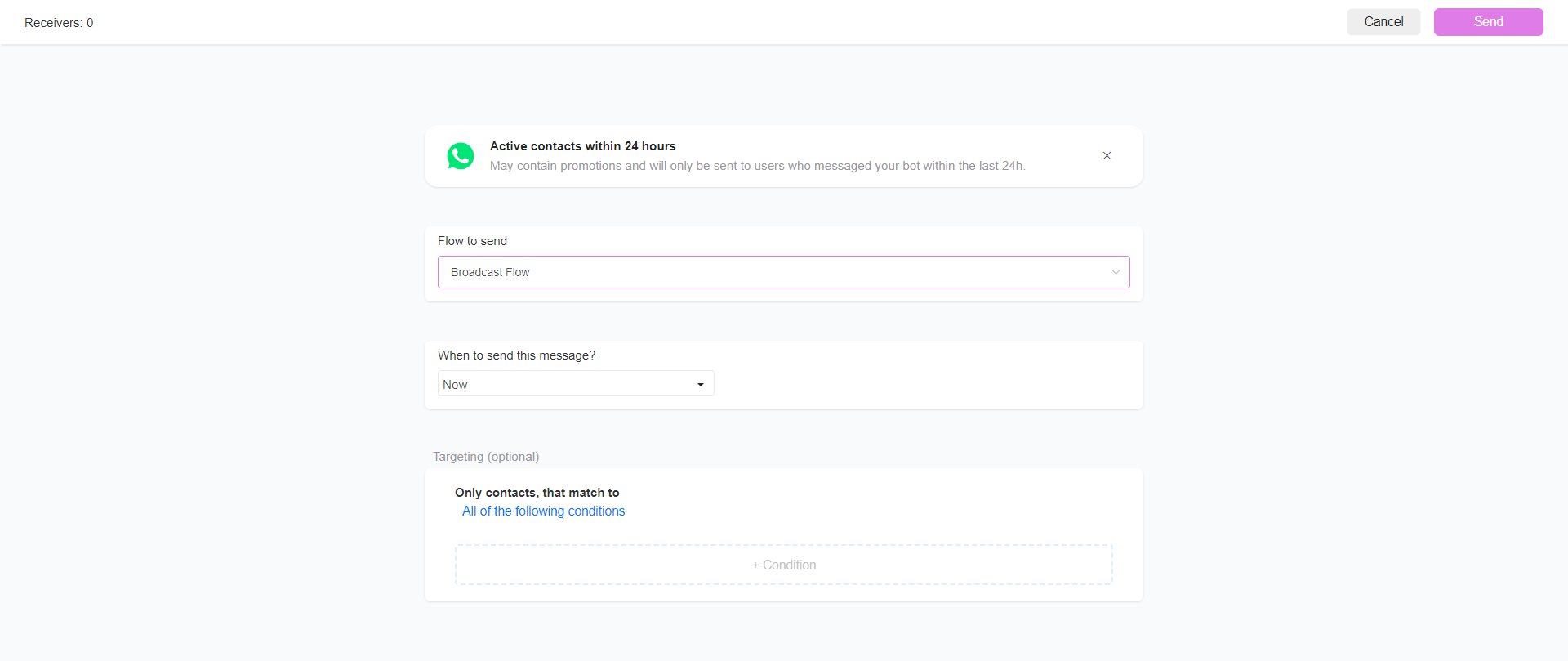Click the Cancel button

tap(1383, 22)
